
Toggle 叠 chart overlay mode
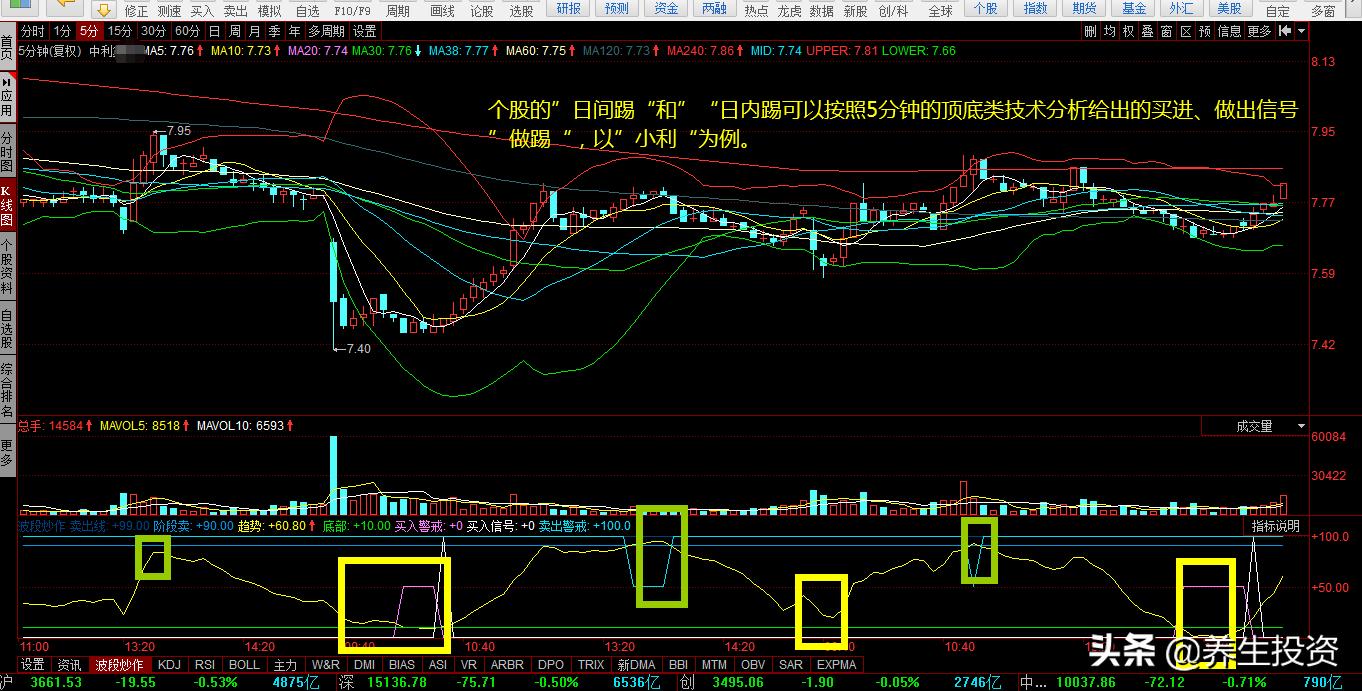tap(1147, 30)
